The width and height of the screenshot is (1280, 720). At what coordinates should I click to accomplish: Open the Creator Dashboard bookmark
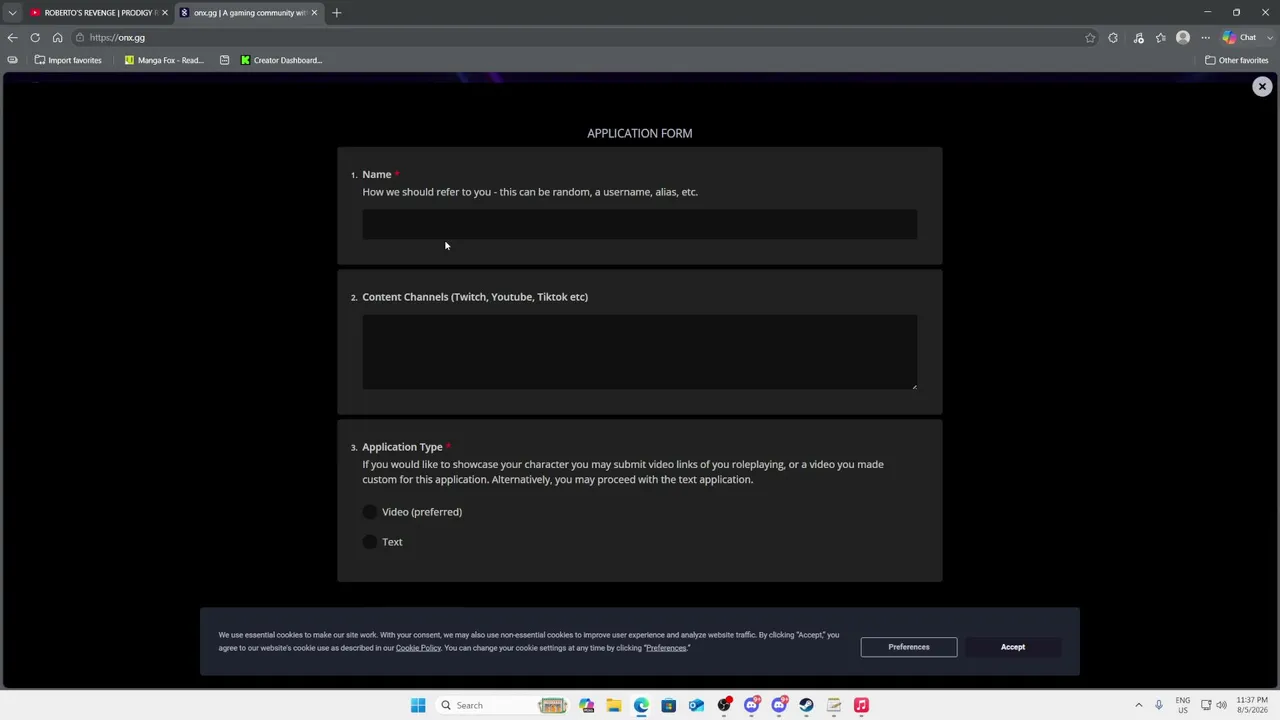point(281,60)
